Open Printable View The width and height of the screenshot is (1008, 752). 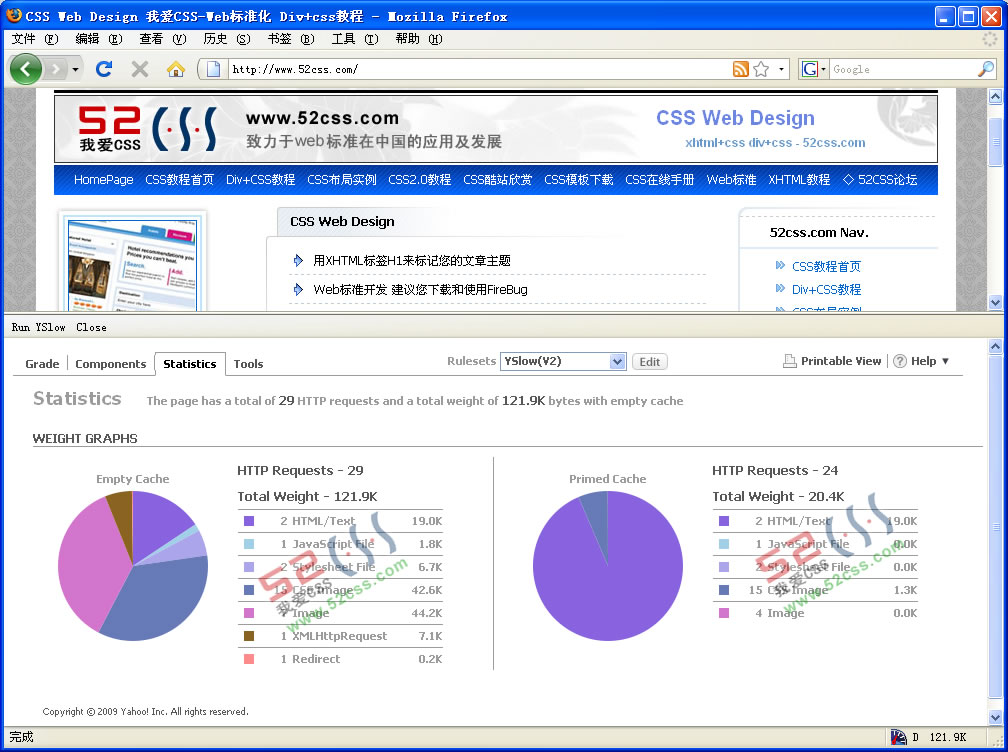(x=841, y=361)
